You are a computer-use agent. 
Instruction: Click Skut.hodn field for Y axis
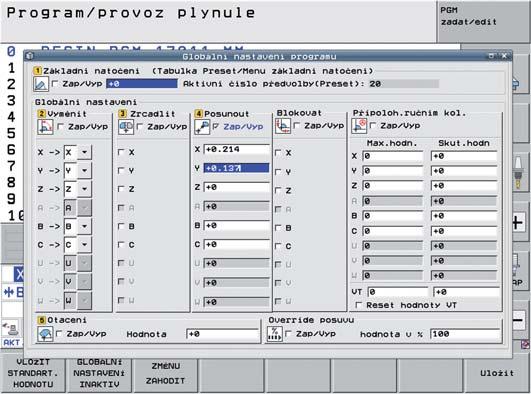click(x=464, y=171)
